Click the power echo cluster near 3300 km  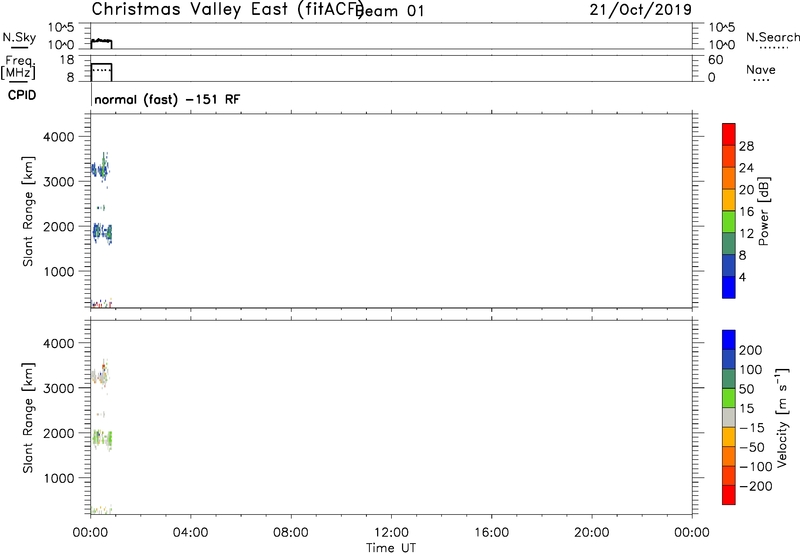(101, 167)
